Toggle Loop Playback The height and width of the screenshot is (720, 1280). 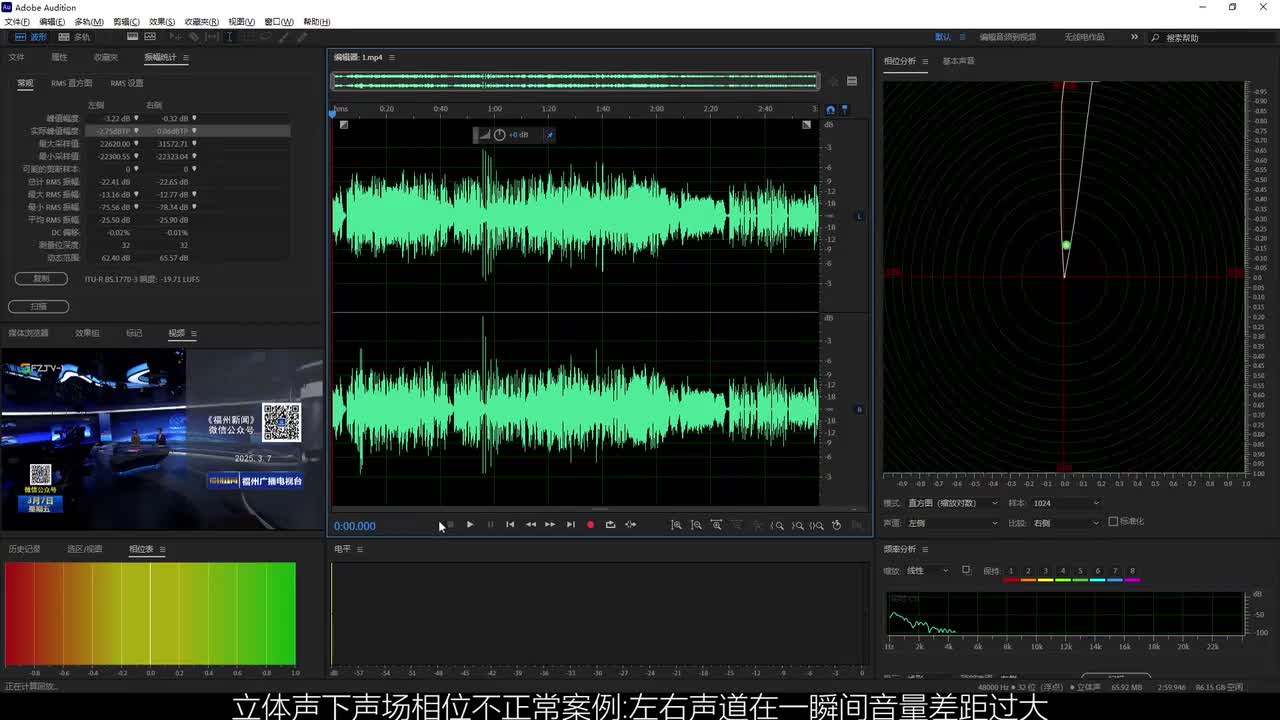coord(610,525)
